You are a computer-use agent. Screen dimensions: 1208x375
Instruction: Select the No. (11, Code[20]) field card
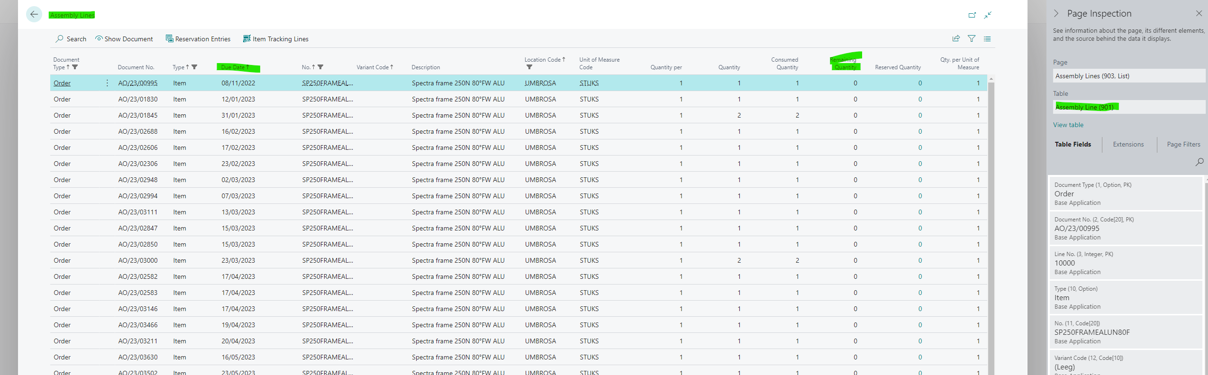click(x=1125, y=332)
